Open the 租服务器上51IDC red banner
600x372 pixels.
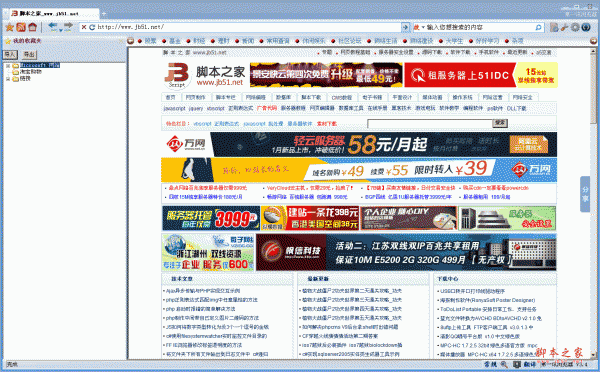point(481,75)
